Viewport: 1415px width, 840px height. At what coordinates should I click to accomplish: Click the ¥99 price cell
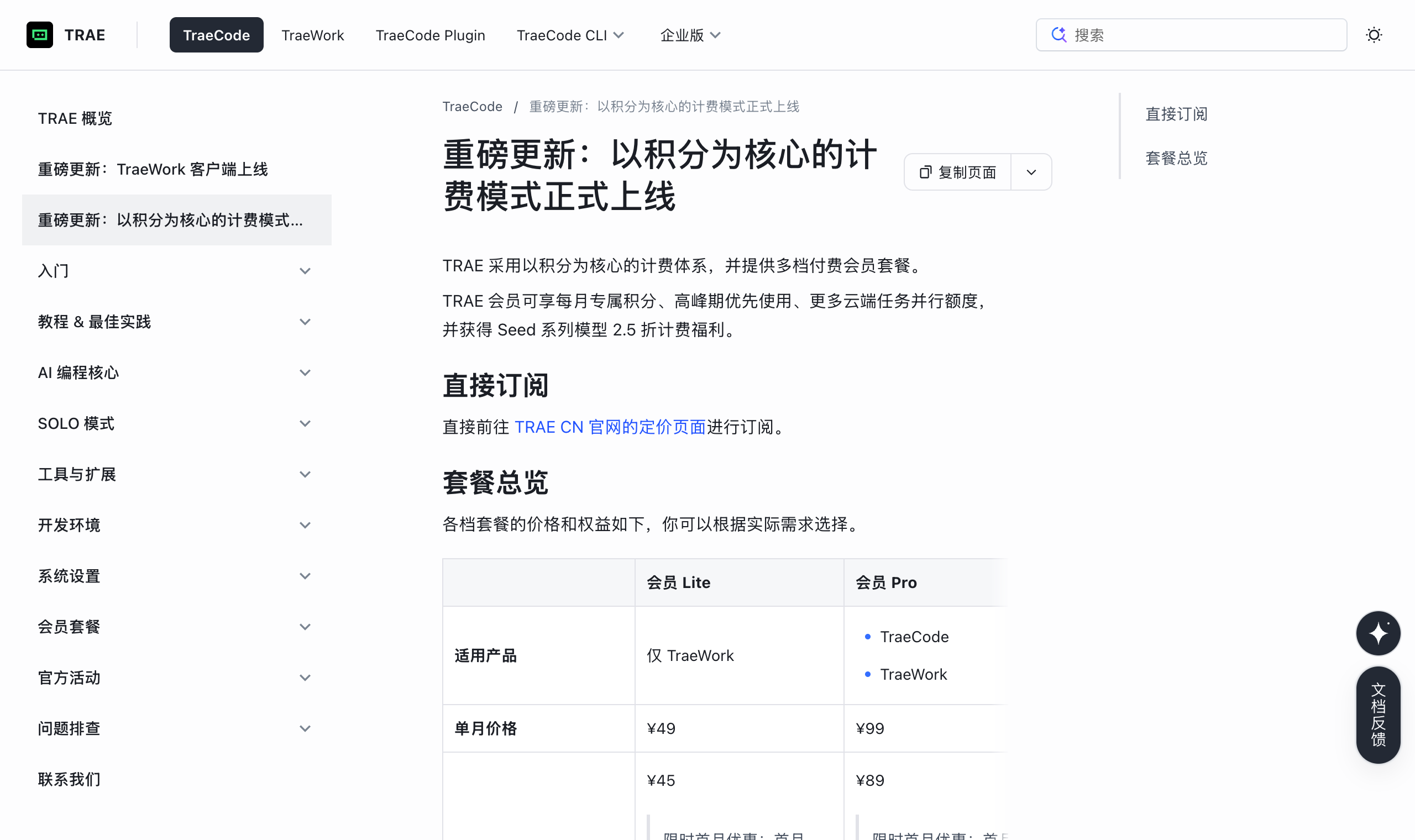(x=925, y=728)
